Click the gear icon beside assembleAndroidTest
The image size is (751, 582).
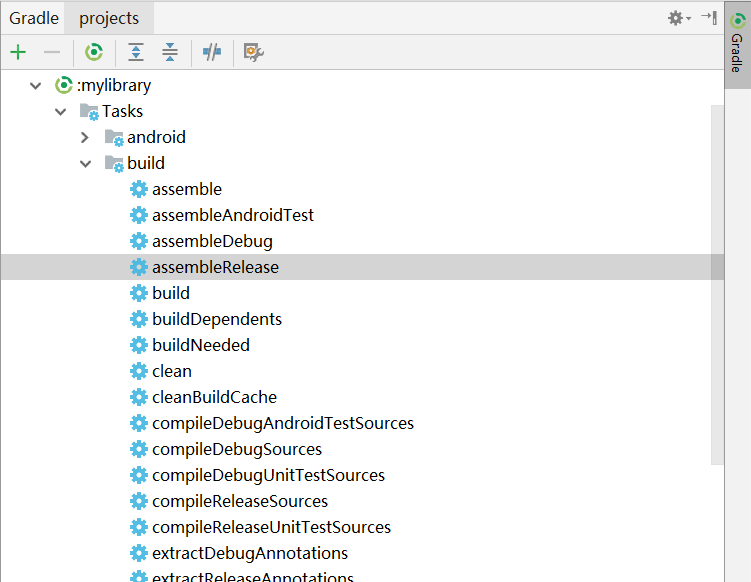pos(139,215)
